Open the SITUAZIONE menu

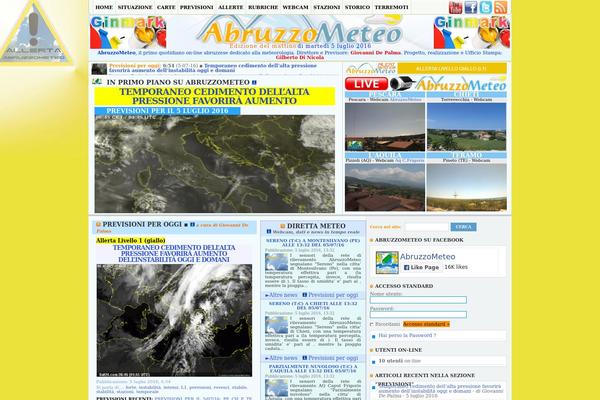click(135, 7)
